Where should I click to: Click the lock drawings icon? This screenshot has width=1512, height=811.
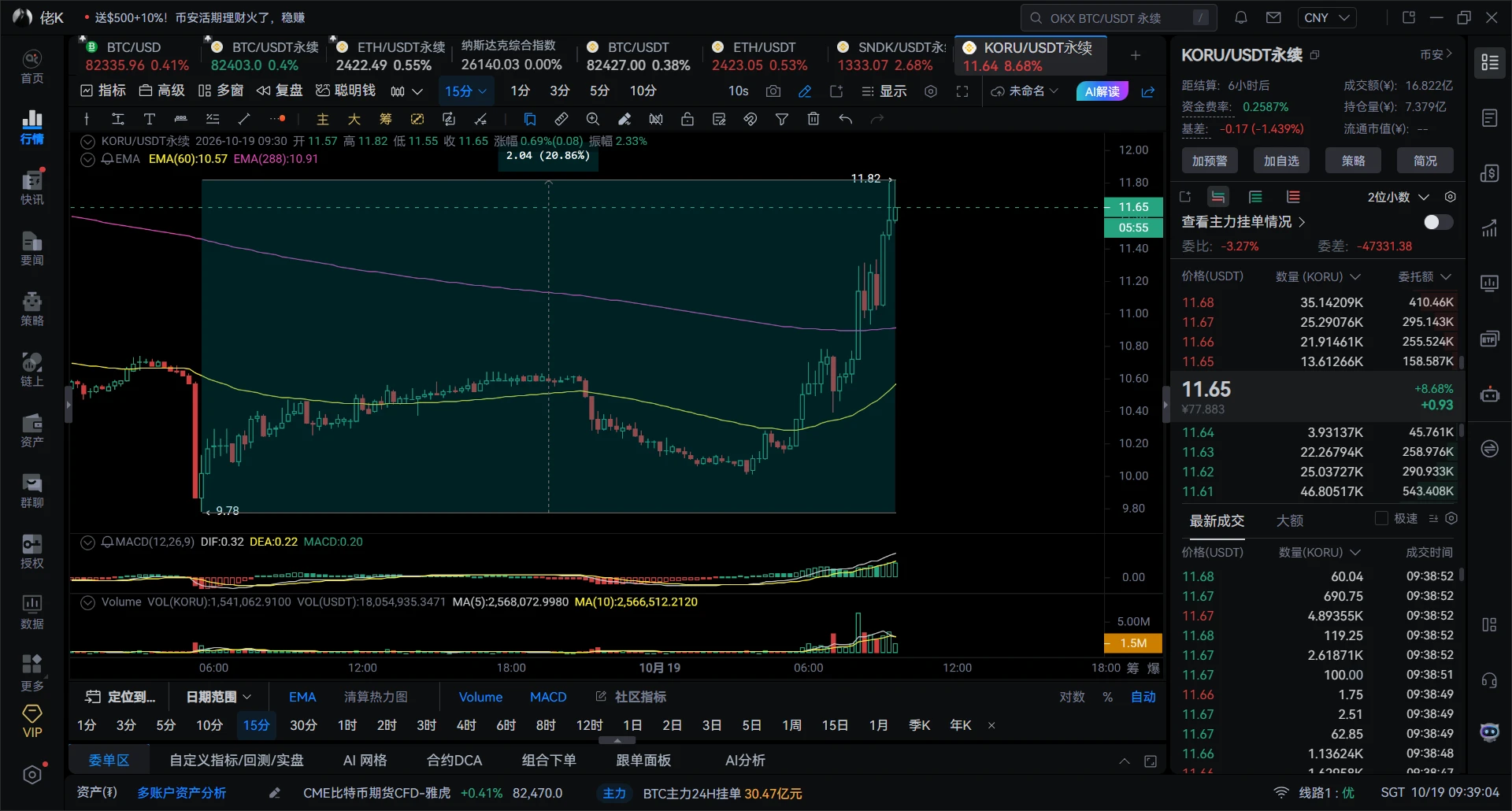click(687, 119)
